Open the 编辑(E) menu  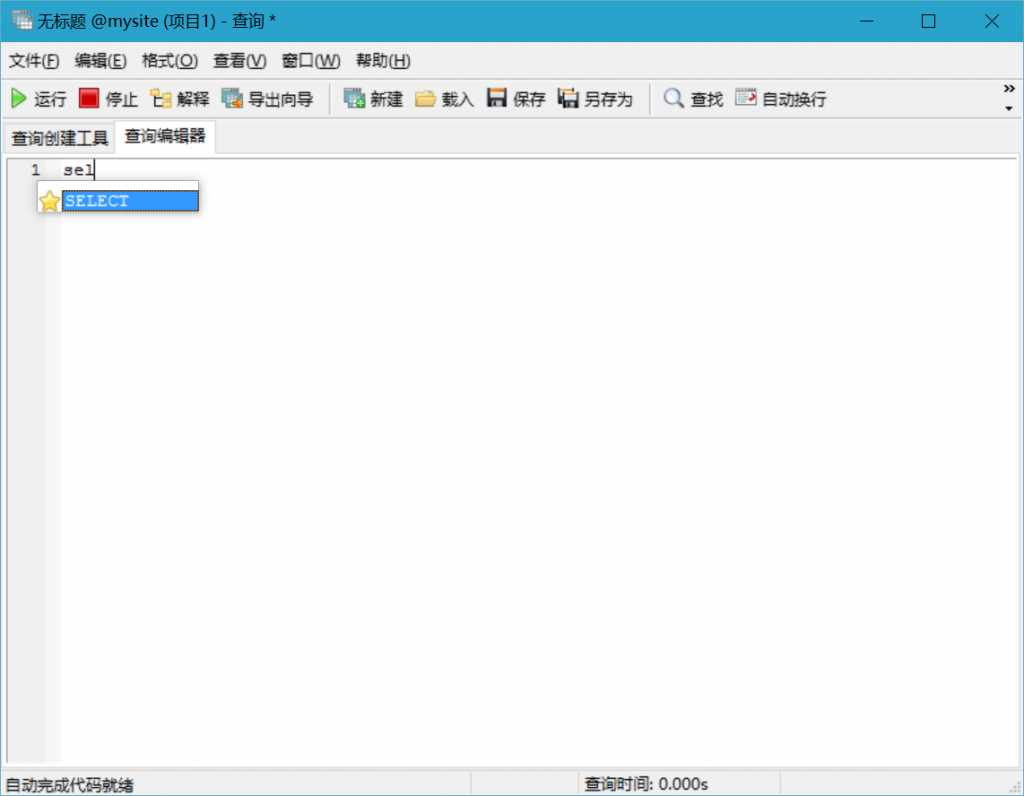click(100, 61)
